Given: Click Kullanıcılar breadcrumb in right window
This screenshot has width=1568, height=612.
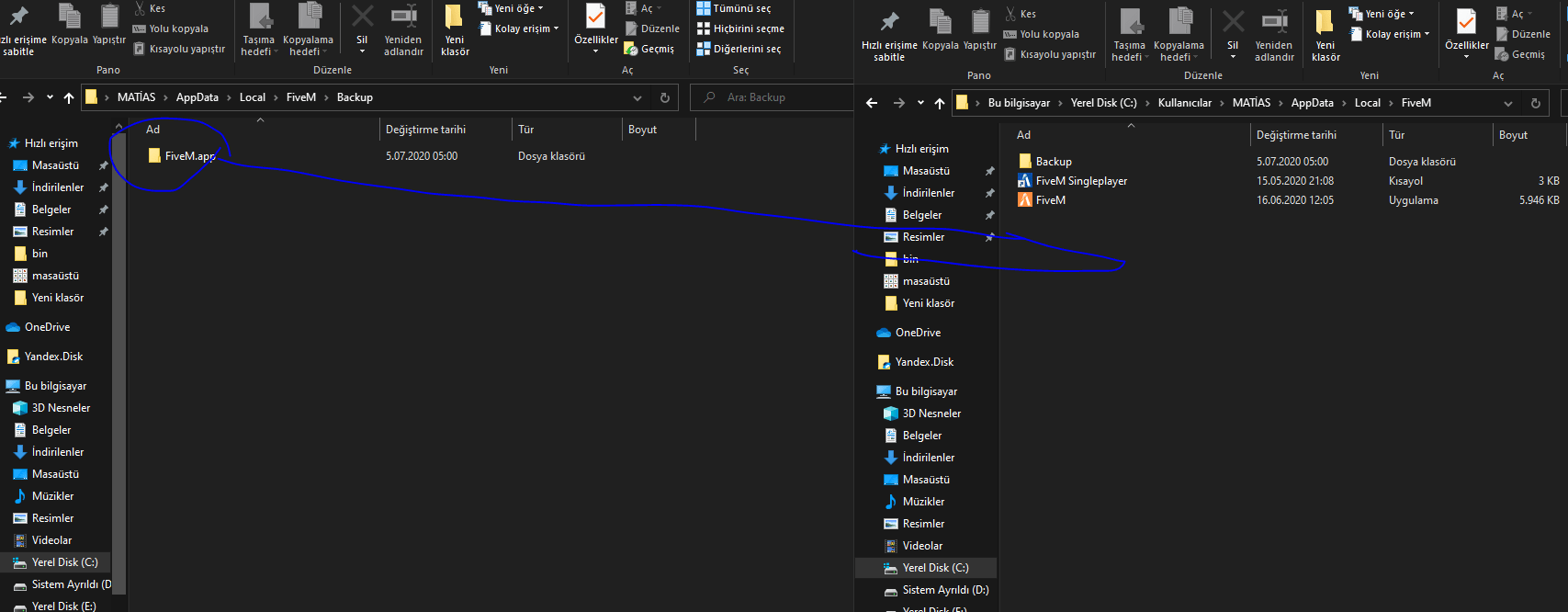Looking at the screenshot, I should (x=1185, y=103).
